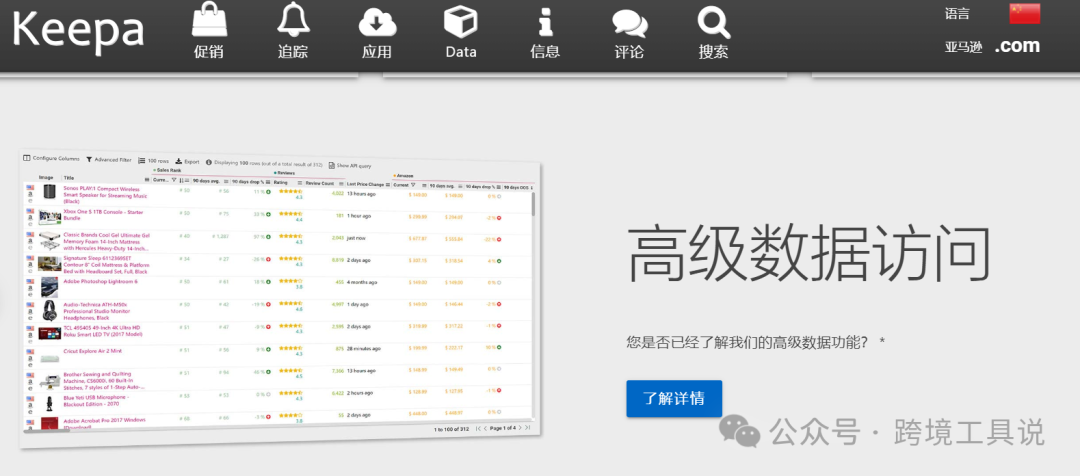Click "13 hours ago" in Sonos row
1080x476 pixels.
(361, 194)
